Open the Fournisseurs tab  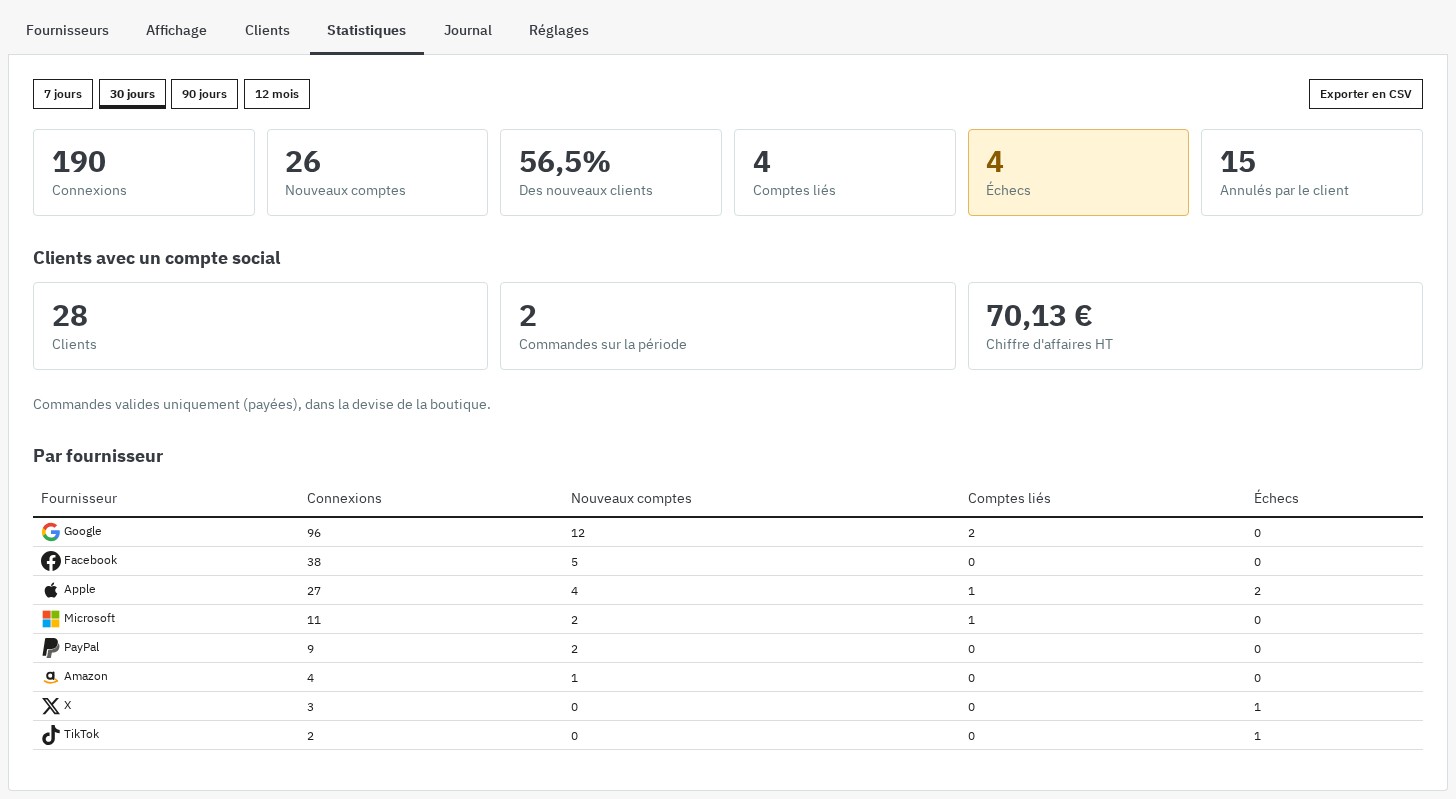click(67, 30)
